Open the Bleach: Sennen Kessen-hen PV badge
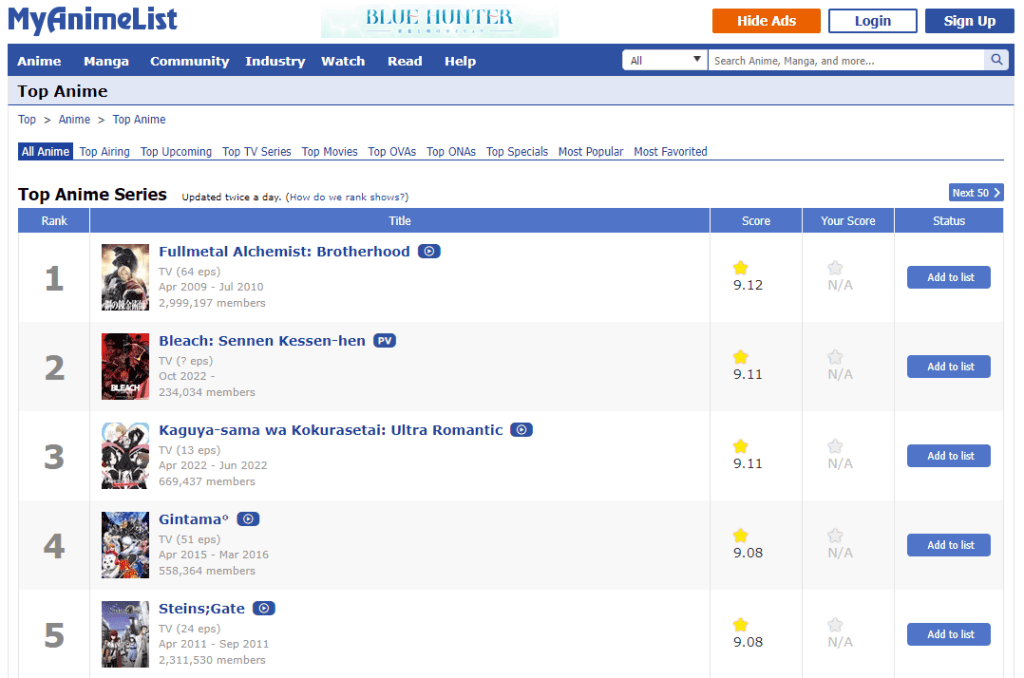 (x=385, y=341)
